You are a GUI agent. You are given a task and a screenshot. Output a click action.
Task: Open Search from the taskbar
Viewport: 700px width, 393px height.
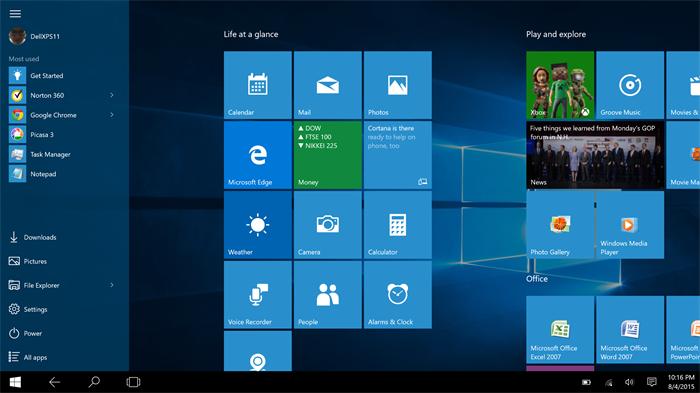click(x=94, y=382)
